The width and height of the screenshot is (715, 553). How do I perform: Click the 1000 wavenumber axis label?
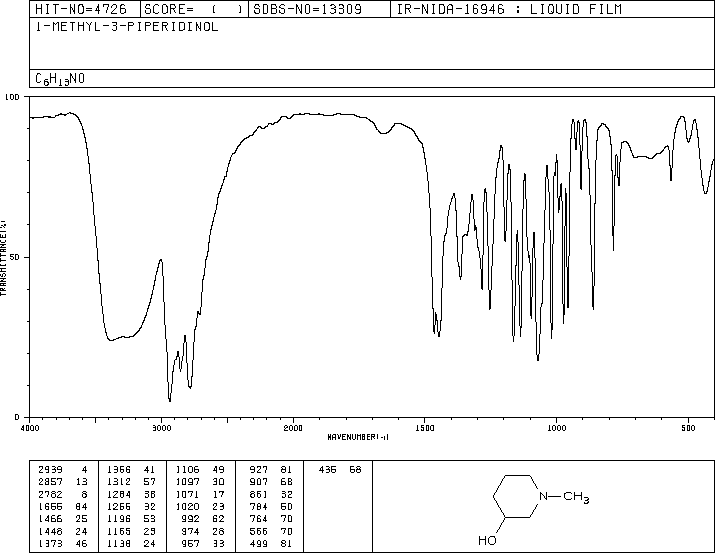coord(556,428)
